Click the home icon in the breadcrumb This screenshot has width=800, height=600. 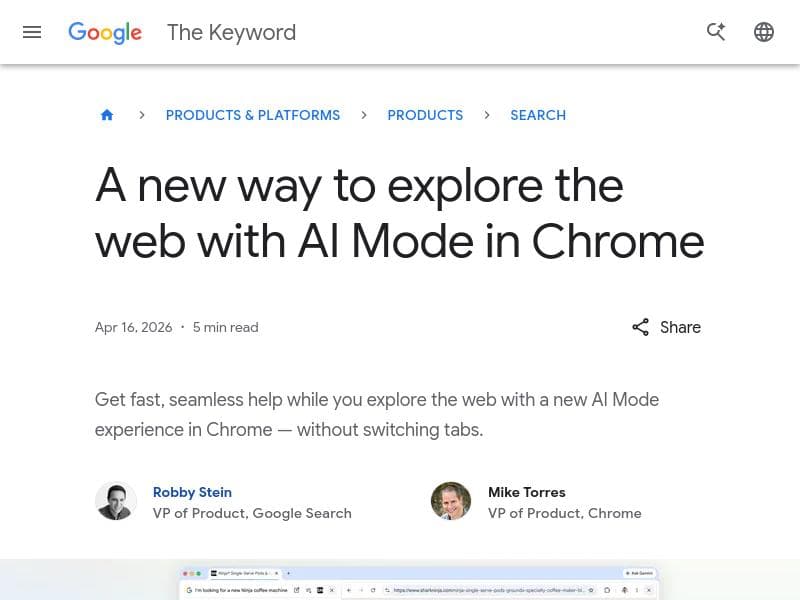(x=107, y=115)
